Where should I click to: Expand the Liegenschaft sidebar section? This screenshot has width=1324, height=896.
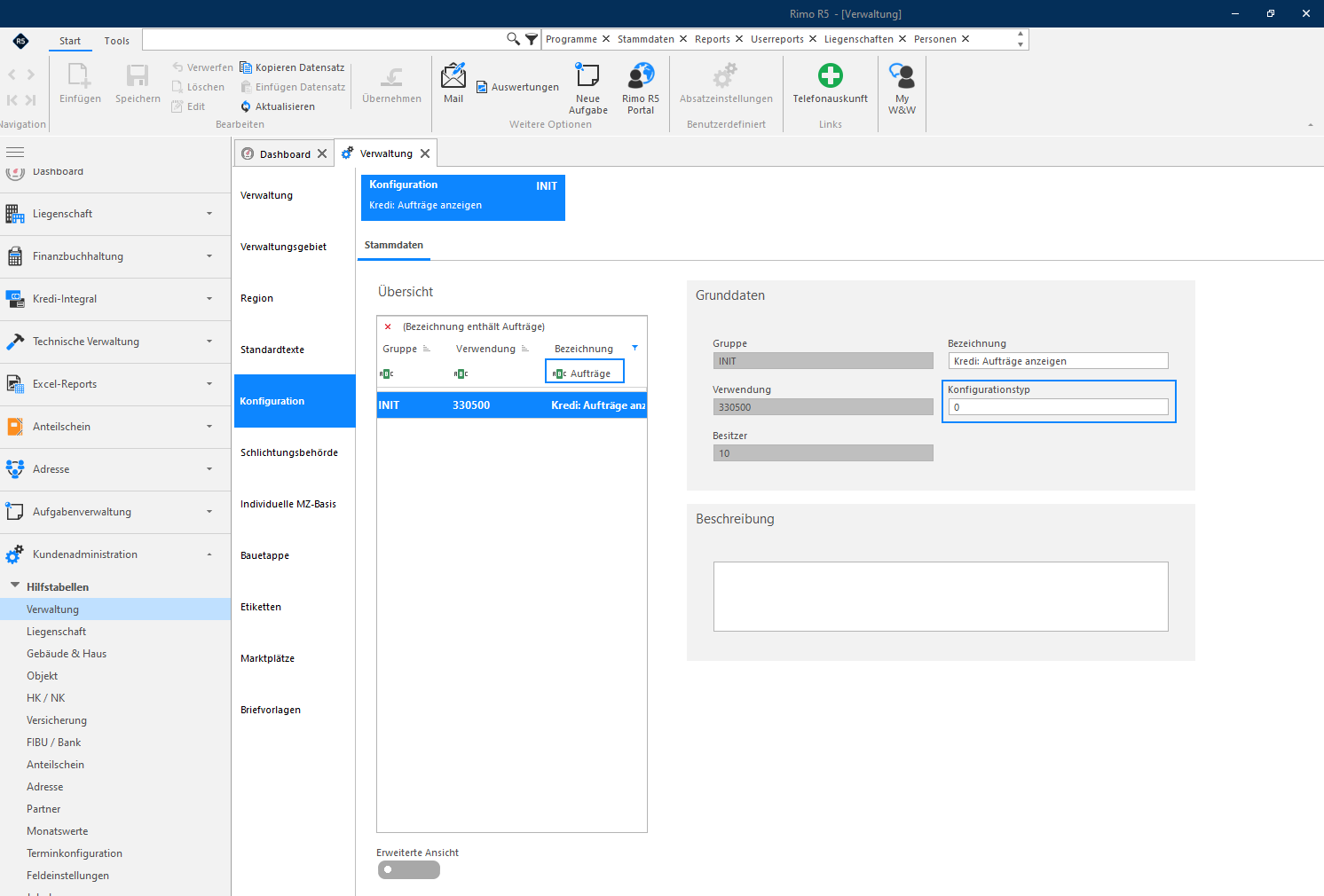coord(209,214)
